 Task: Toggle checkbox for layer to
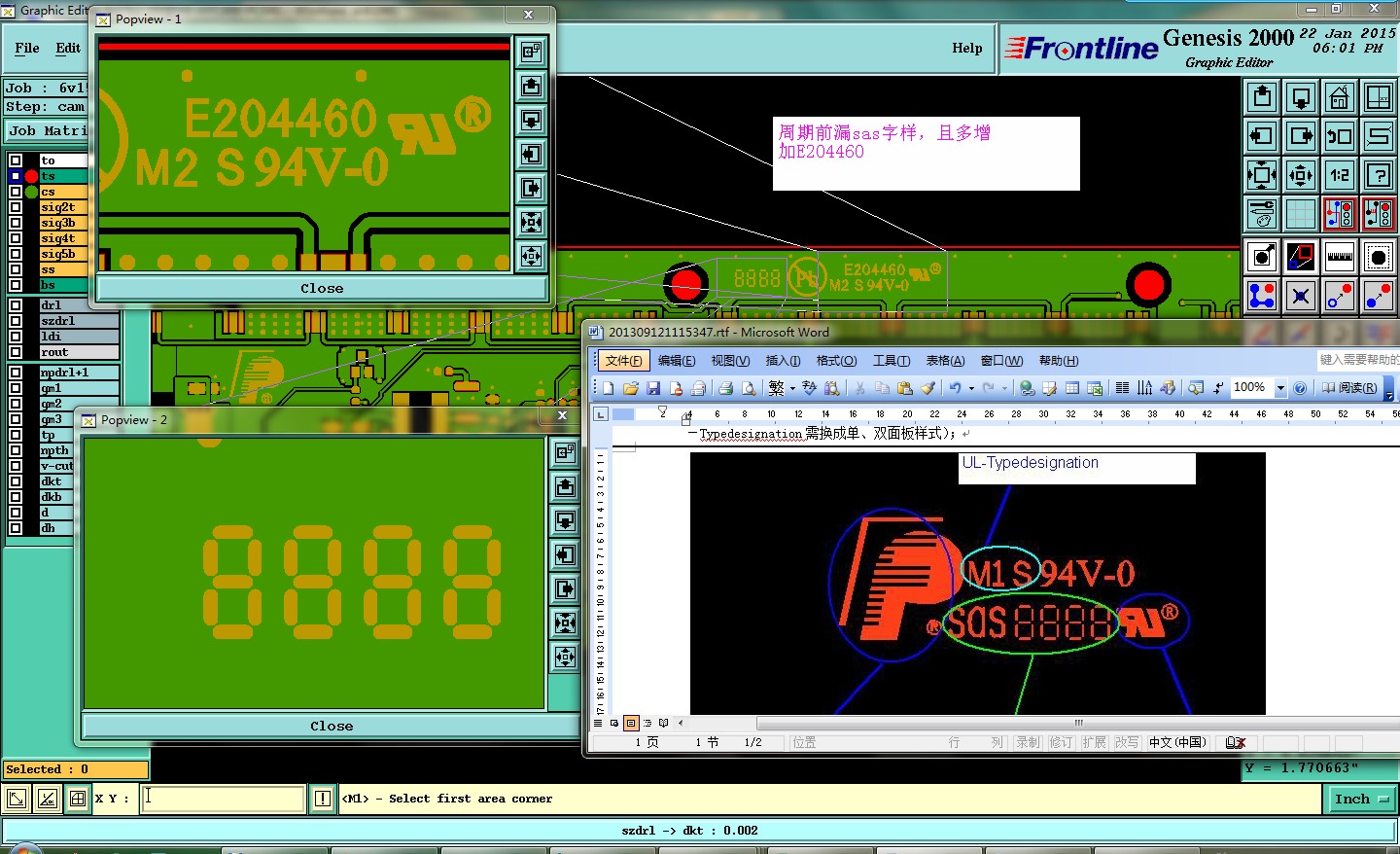(16, 160)
